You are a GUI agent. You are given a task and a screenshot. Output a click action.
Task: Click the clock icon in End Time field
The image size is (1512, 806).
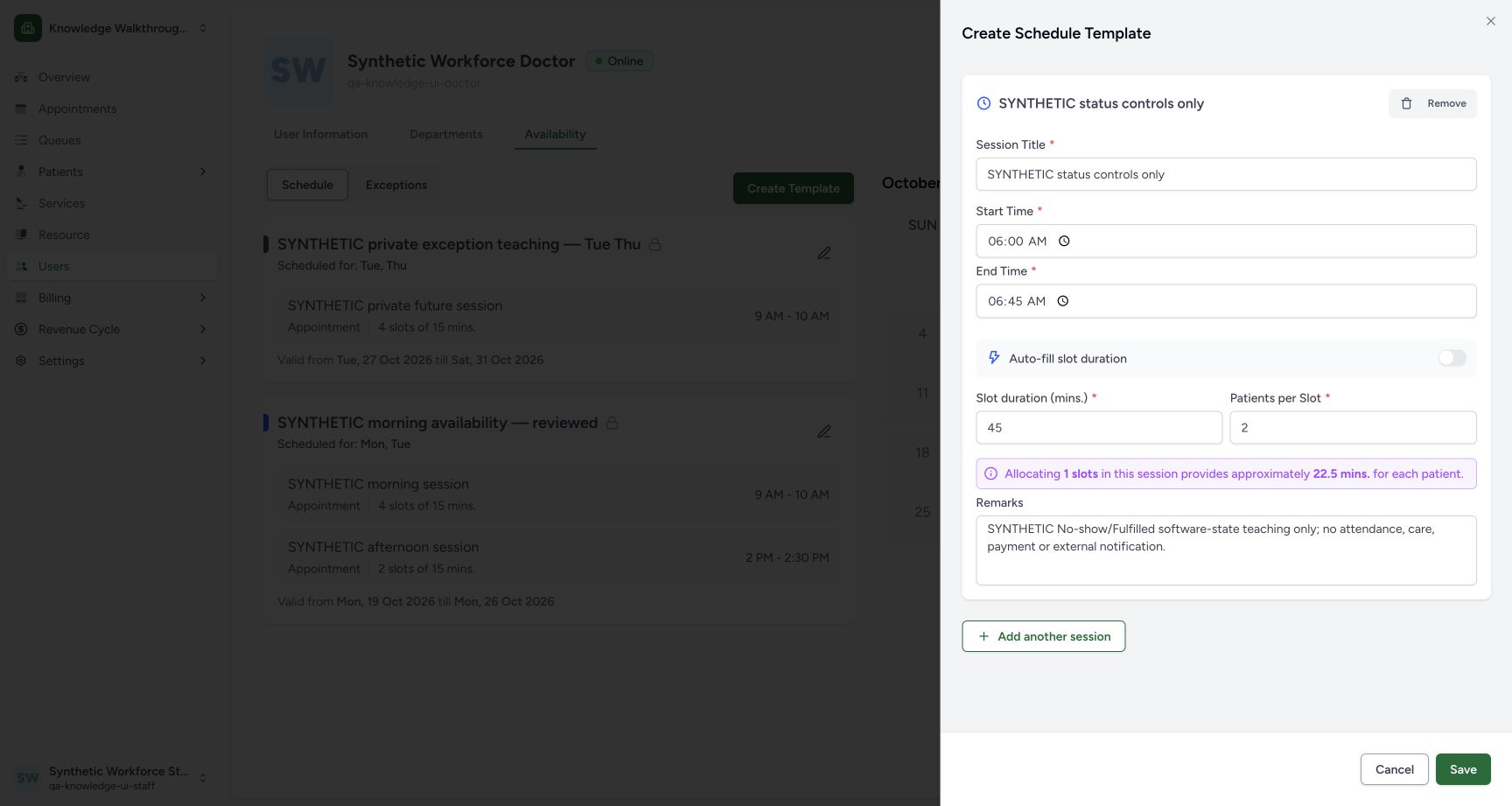(1063, 301)
